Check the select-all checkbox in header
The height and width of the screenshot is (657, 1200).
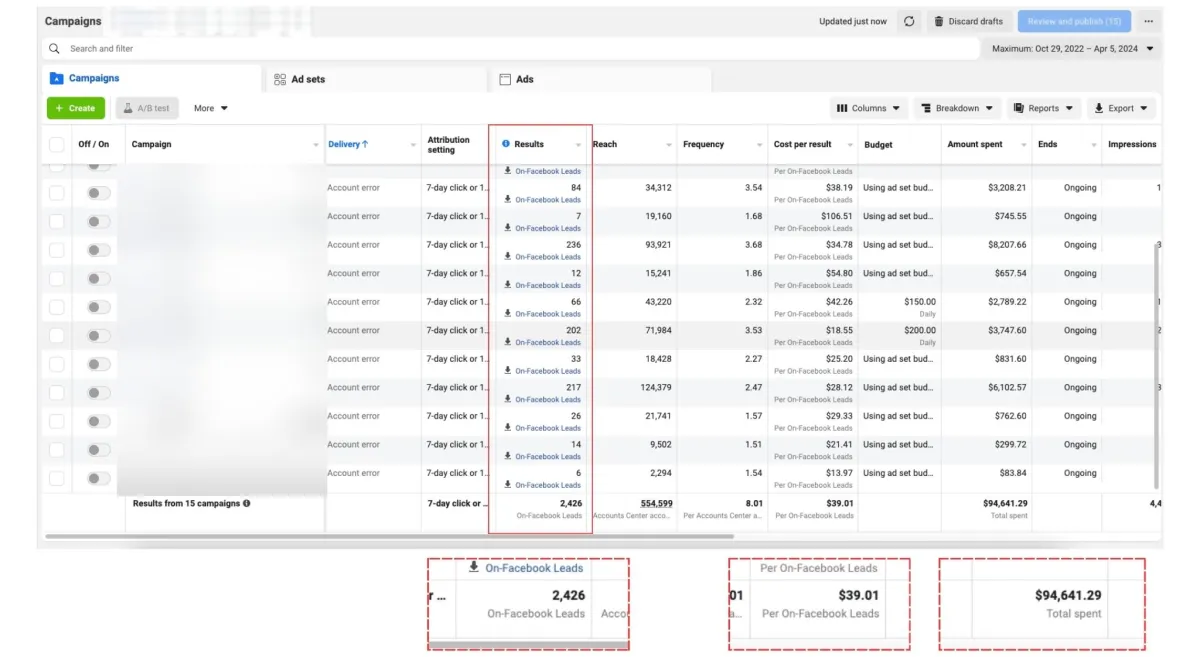click(57, 145)
